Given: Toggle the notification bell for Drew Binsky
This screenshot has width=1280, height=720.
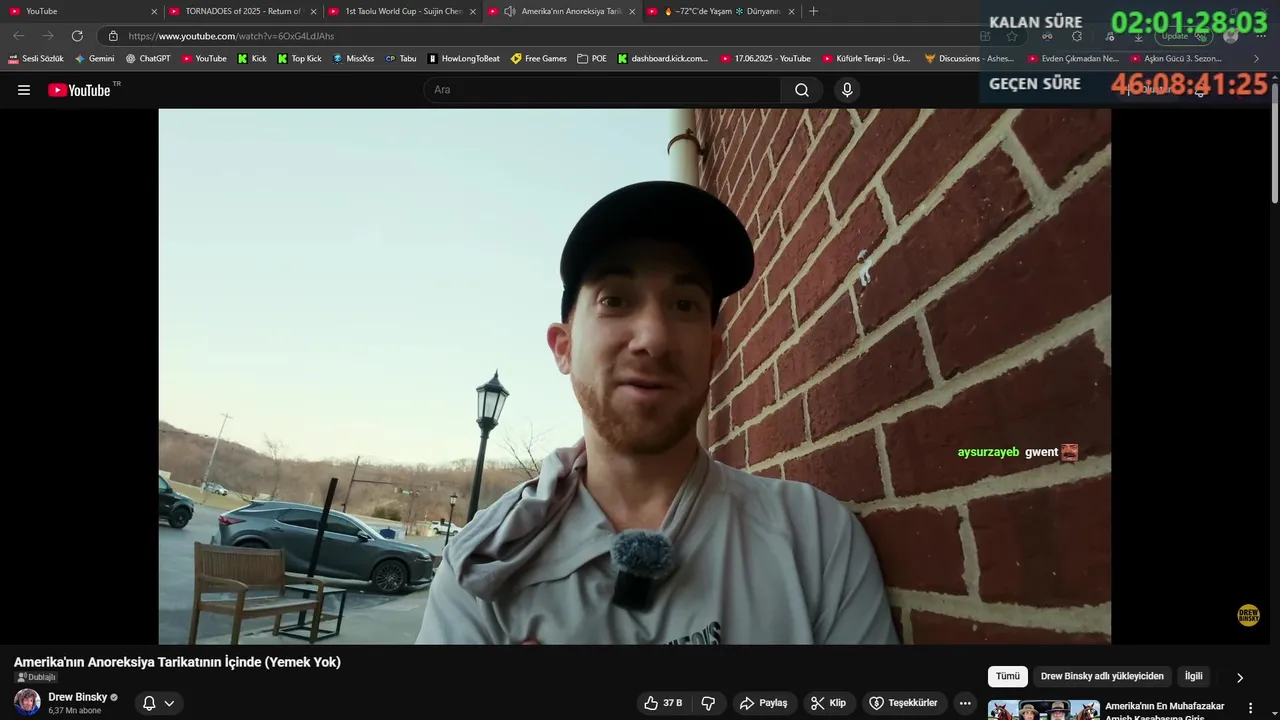Looking at the screenshot, I should 149,703.
